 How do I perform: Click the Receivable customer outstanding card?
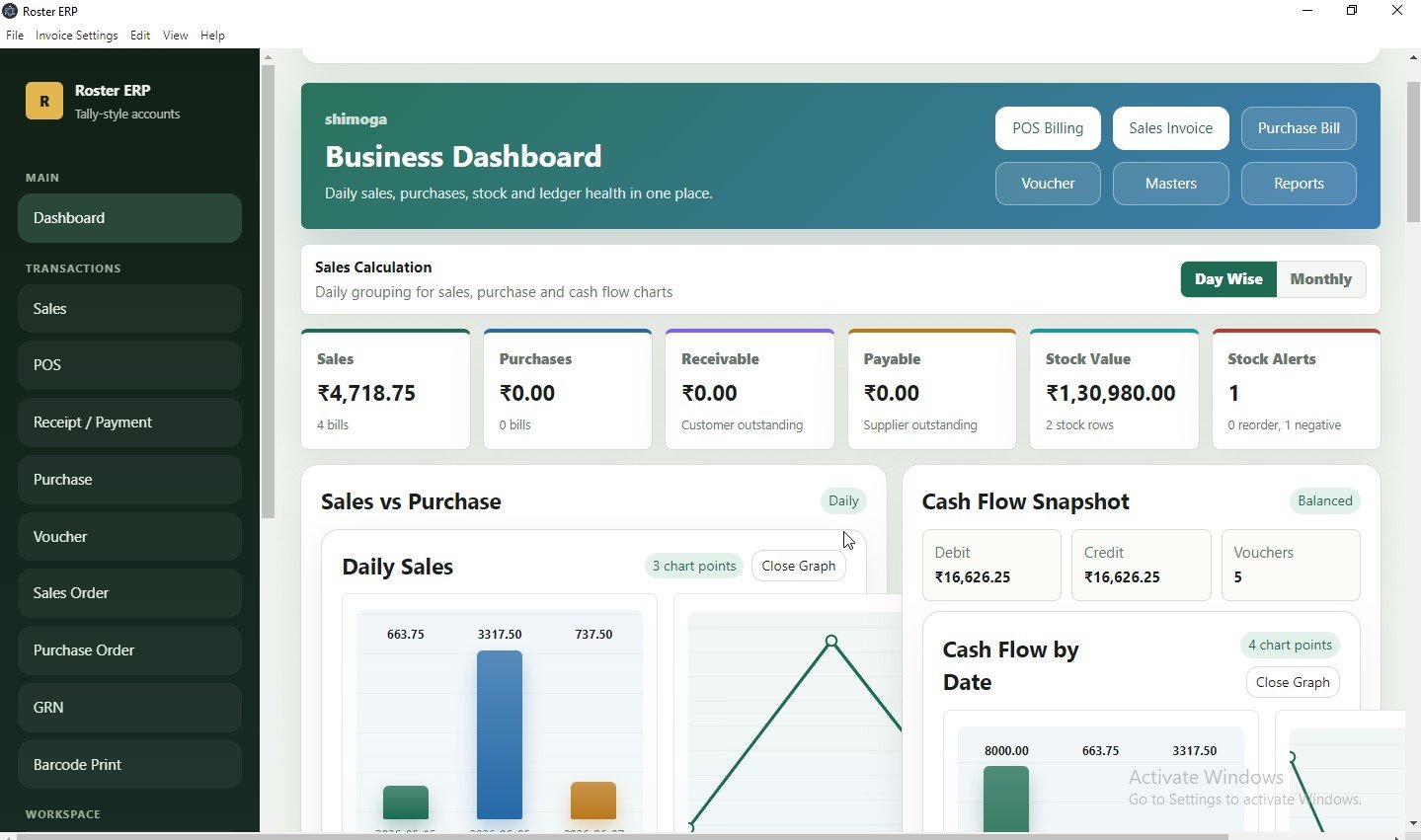pos(750,390)
